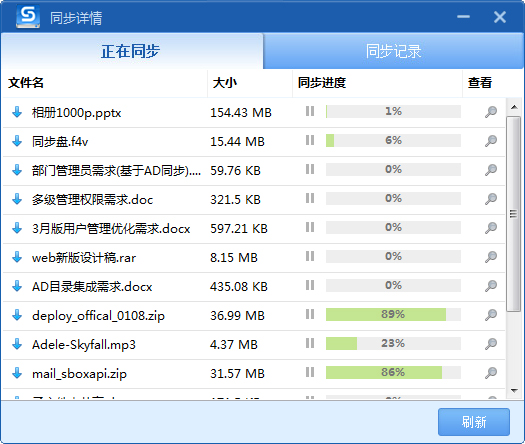Click magnifier icon for 3月版用户管理优化需求.docx

491,228
